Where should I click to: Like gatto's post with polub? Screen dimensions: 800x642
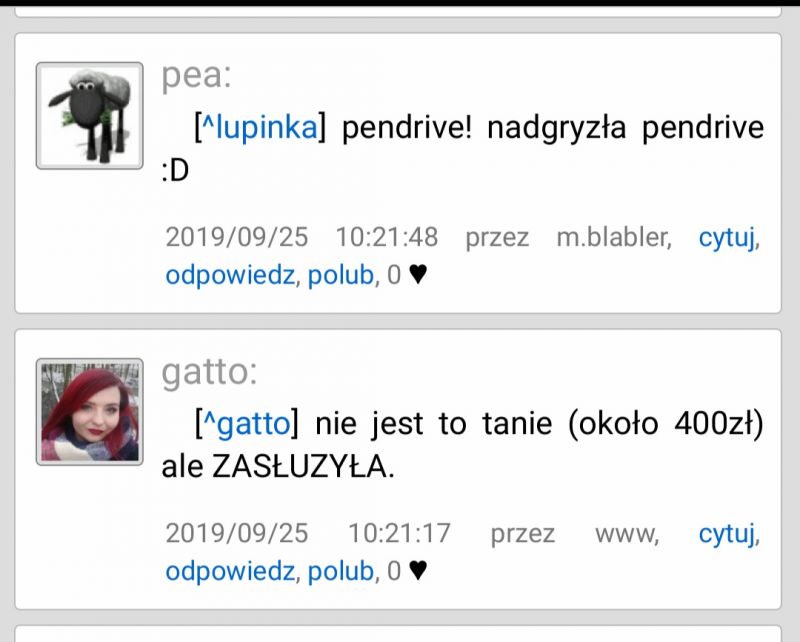(x=341, y=571)
